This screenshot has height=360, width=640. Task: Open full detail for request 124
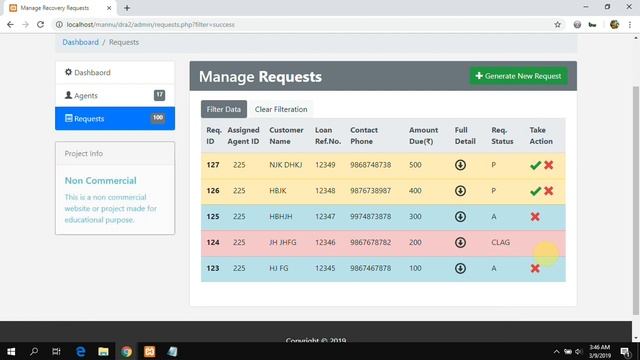(460, 242)
